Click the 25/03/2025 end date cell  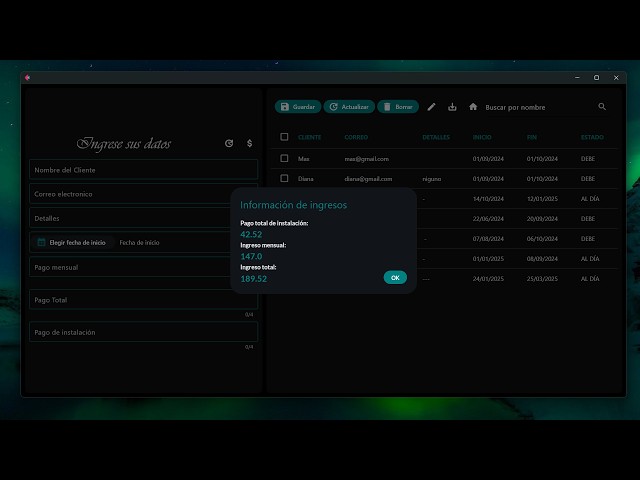pos(542,279)
